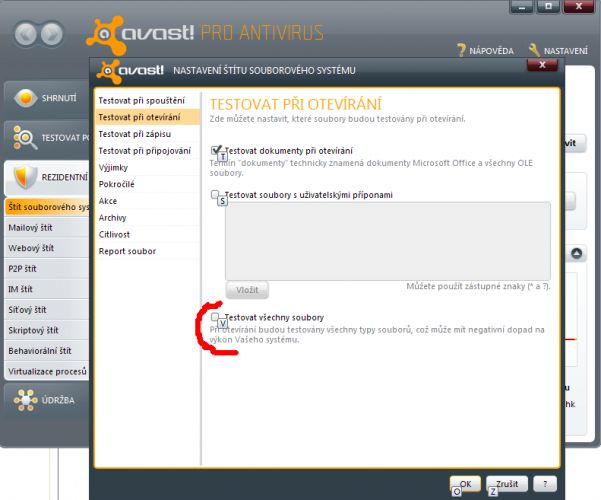Open the Shrnutí section

47,98
